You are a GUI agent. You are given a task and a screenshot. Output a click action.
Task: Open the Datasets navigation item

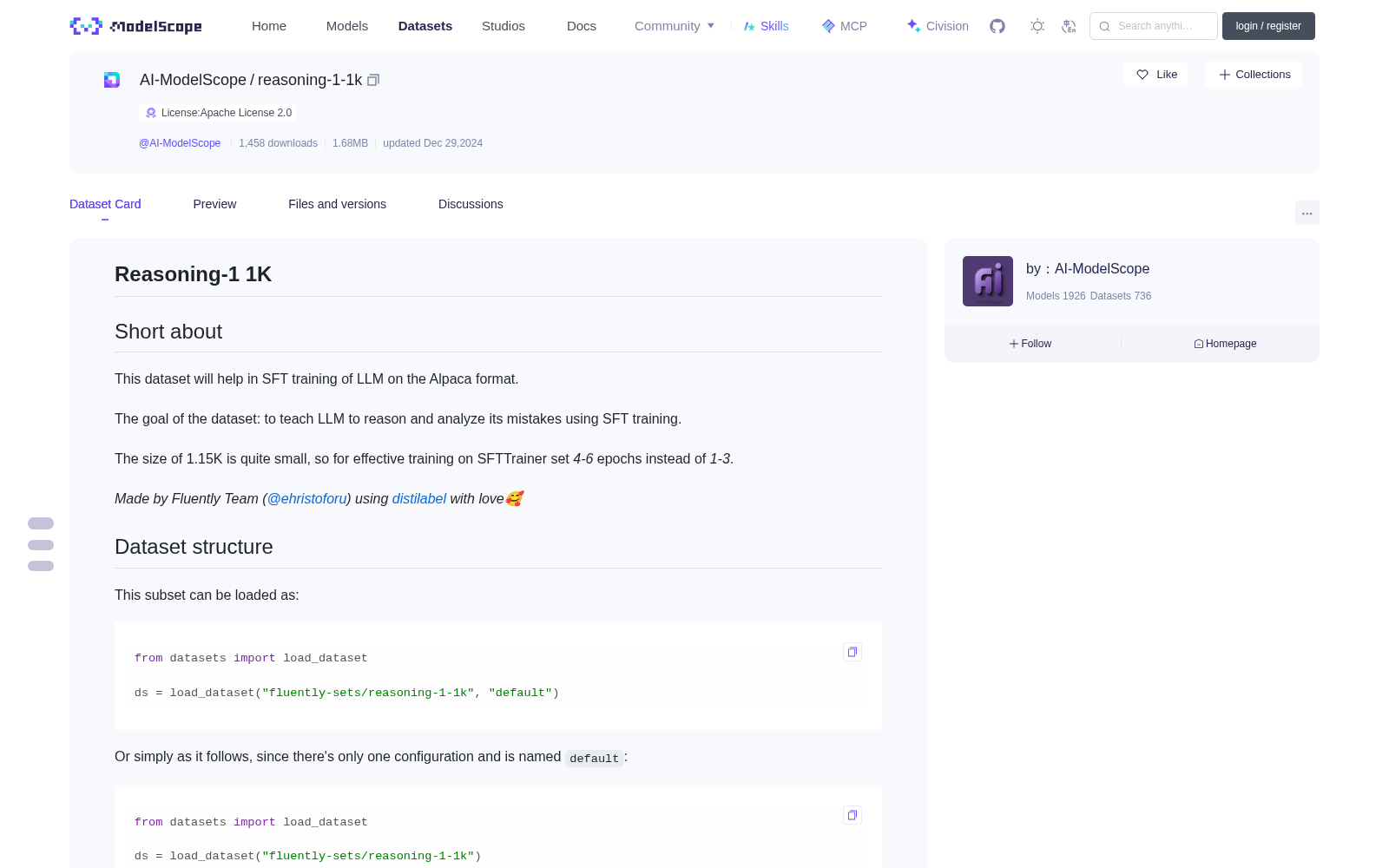[425, 26]
